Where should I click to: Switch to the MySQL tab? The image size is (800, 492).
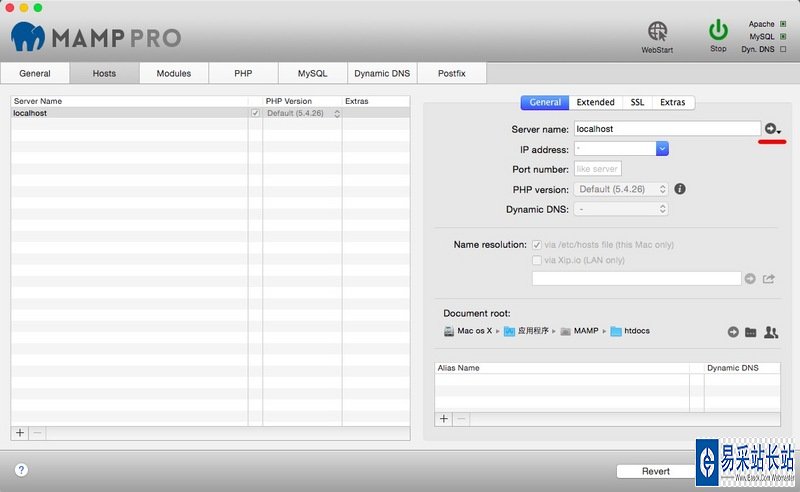pos(312,73)
